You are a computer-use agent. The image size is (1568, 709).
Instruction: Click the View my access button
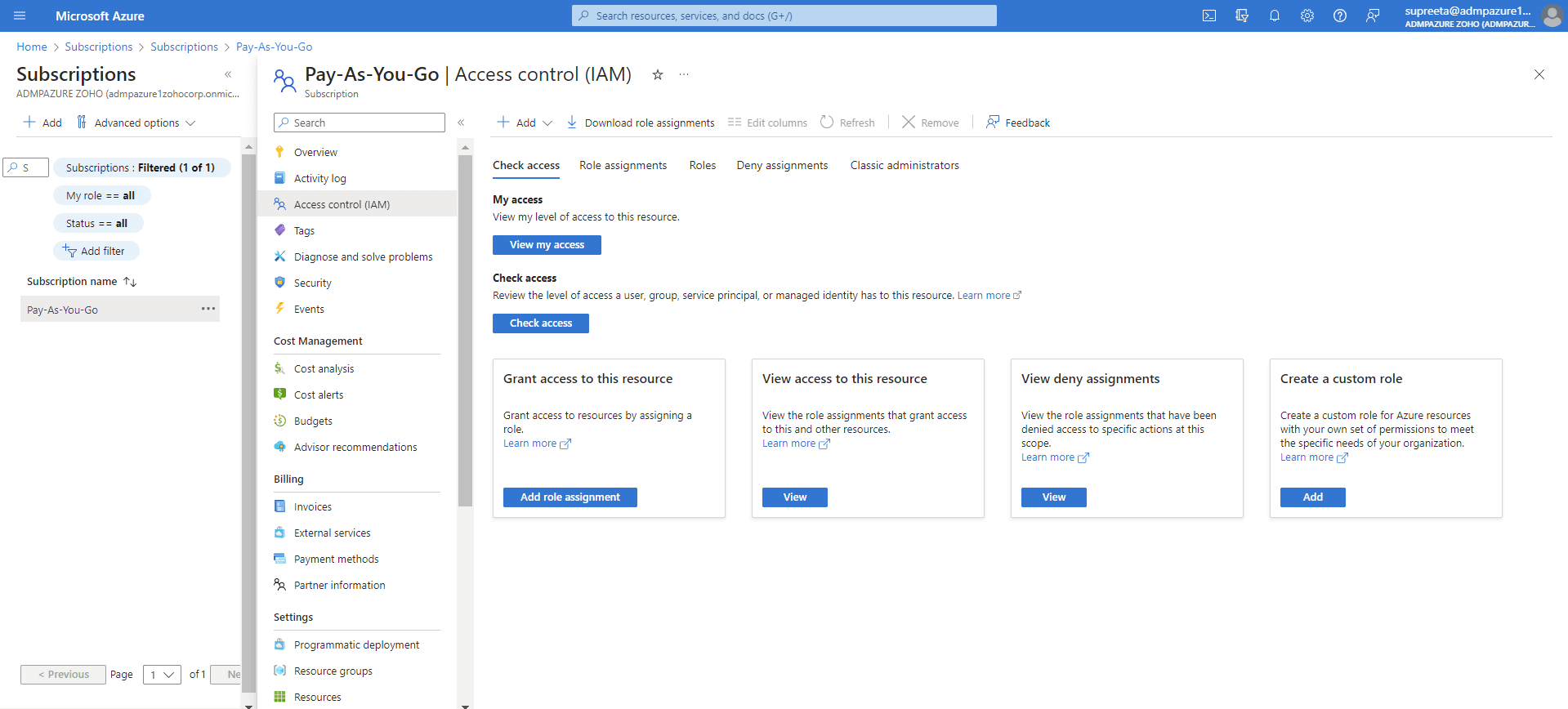point(547,245)
